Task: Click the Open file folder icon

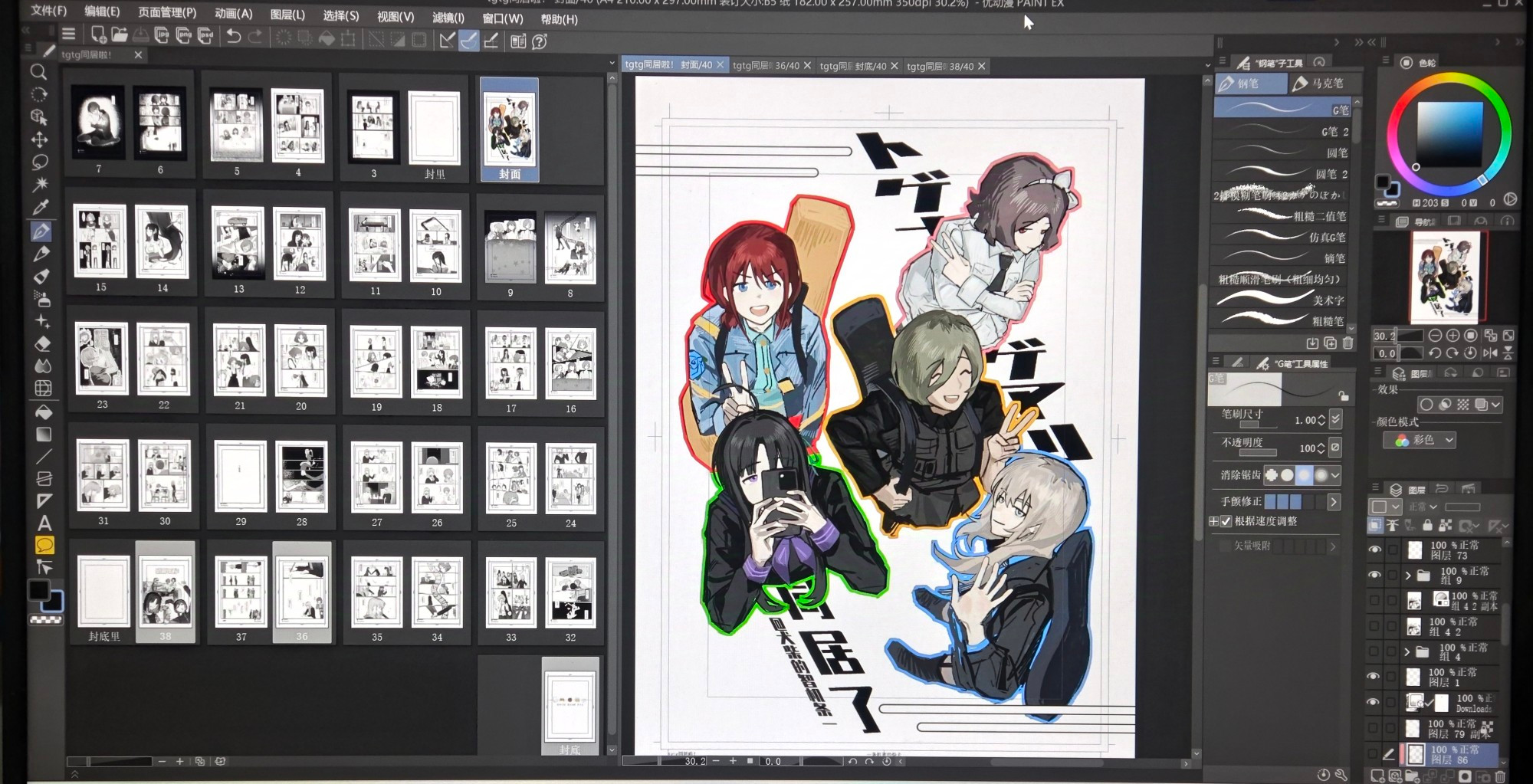Action: pos(119,34)
